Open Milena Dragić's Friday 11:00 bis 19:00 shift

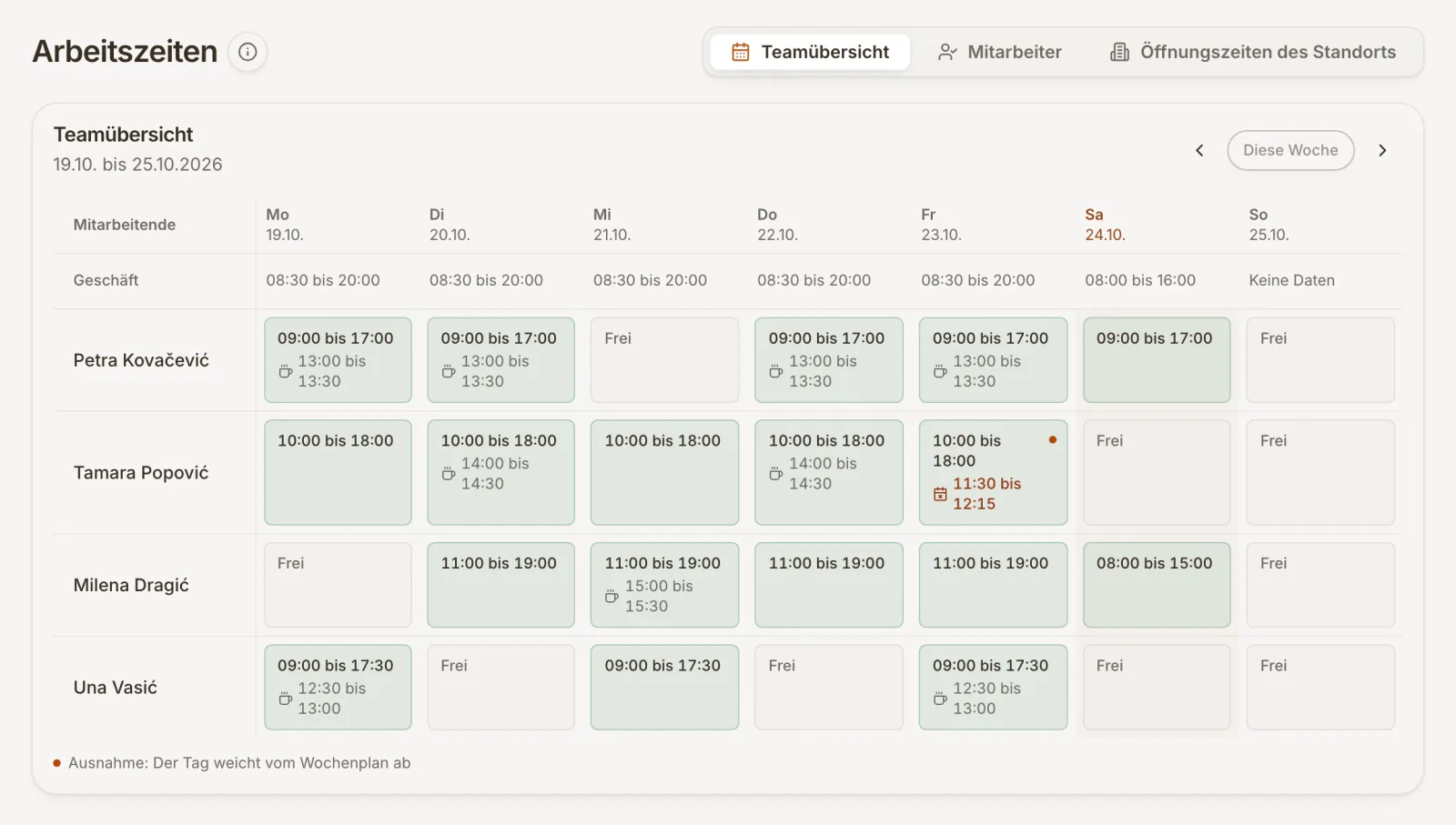993,585
